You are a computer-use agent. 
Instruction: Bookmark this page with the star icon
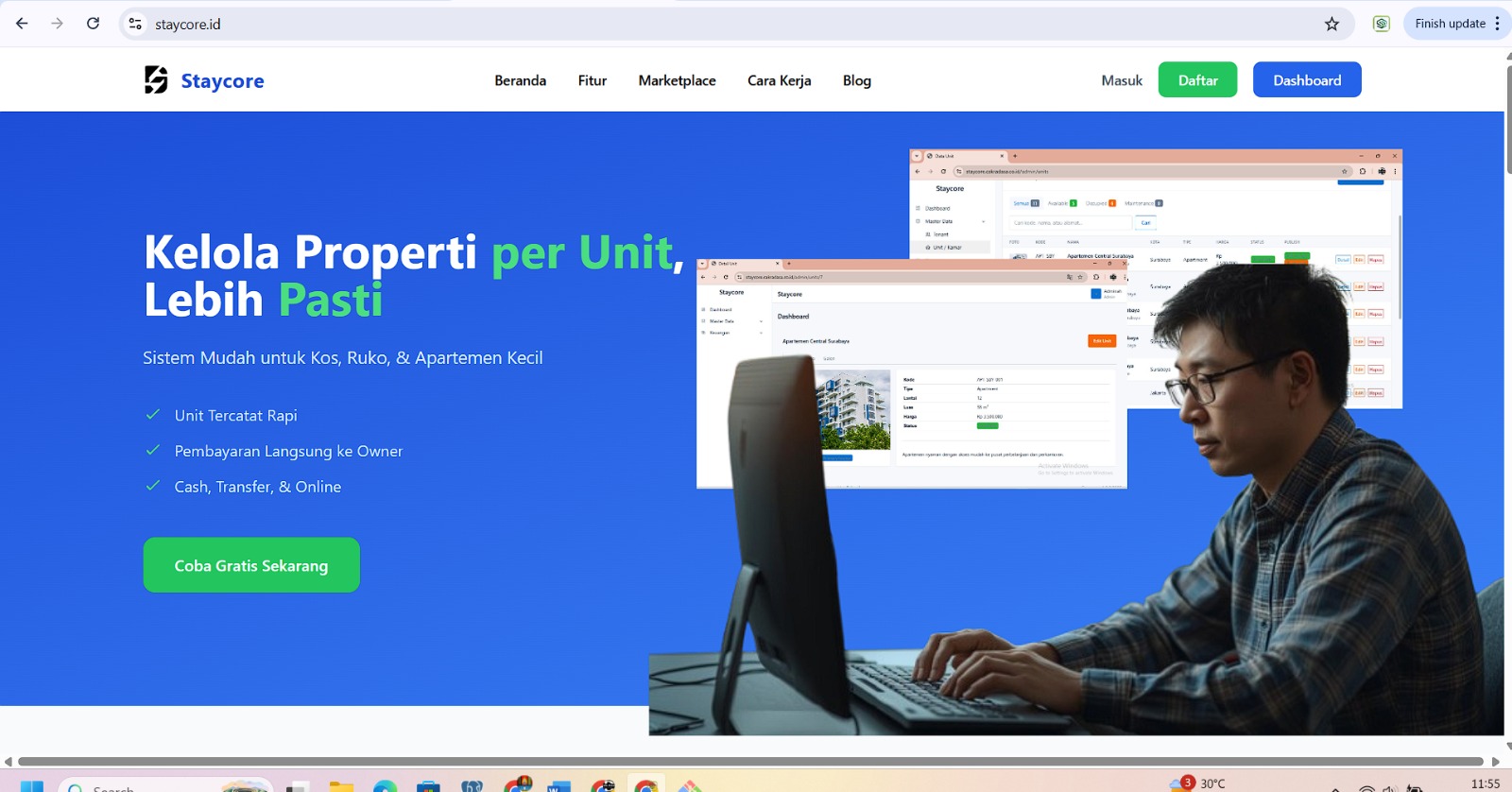[x=1332, y=24]
